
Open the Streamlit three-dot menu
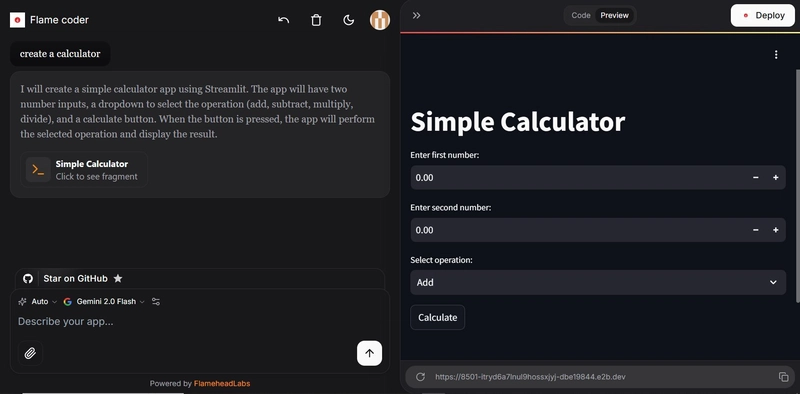[x=776, y=55]
